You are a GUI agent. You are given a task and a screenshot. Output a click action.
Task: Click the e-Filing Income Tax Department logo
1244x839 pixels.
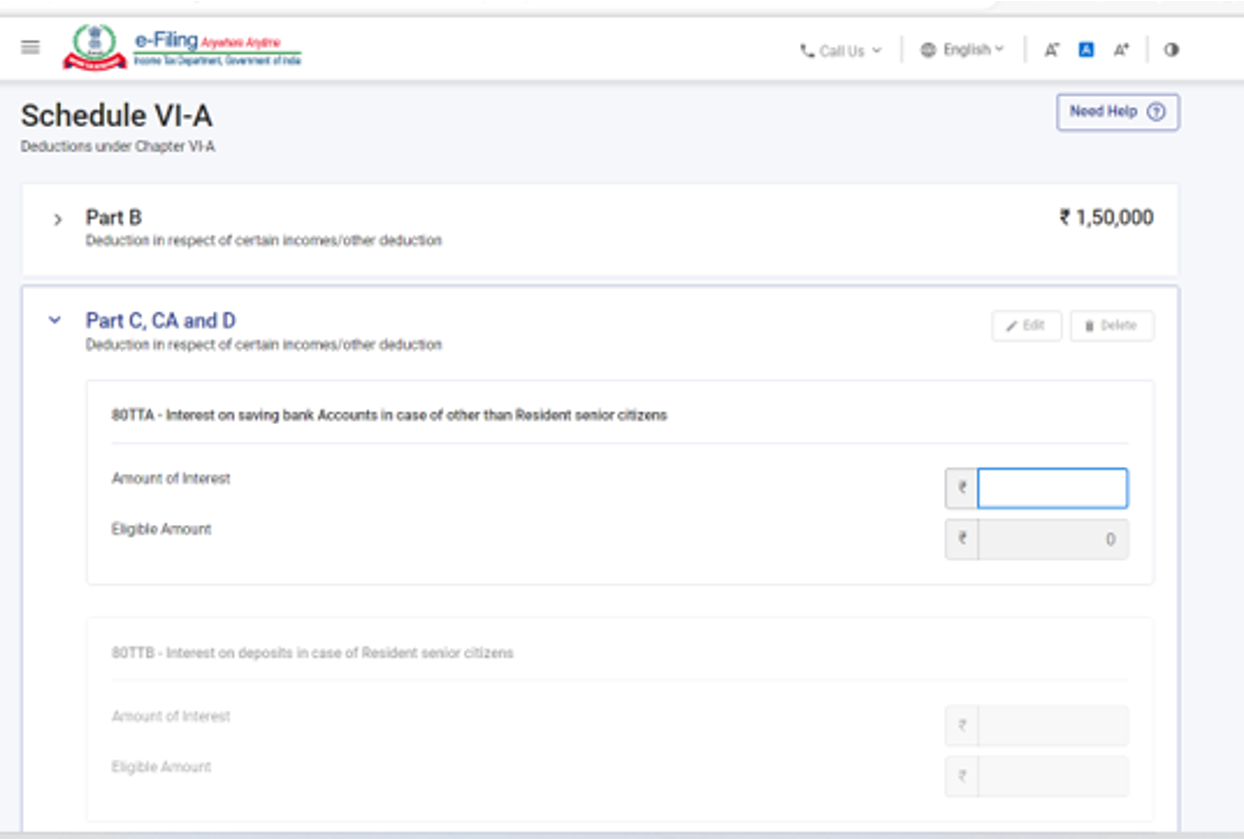[x=182, y=48]
